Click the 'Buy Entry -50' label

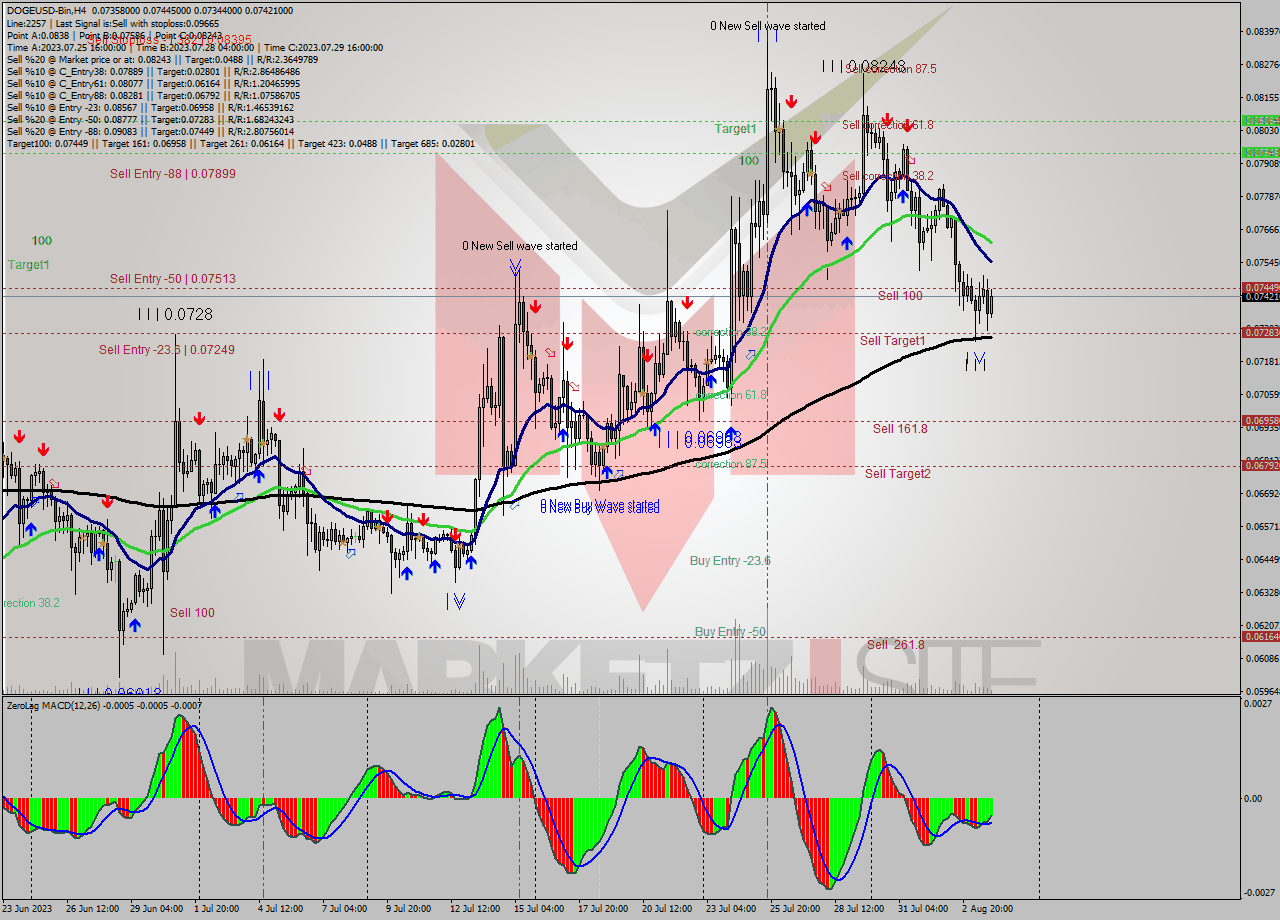730,632
